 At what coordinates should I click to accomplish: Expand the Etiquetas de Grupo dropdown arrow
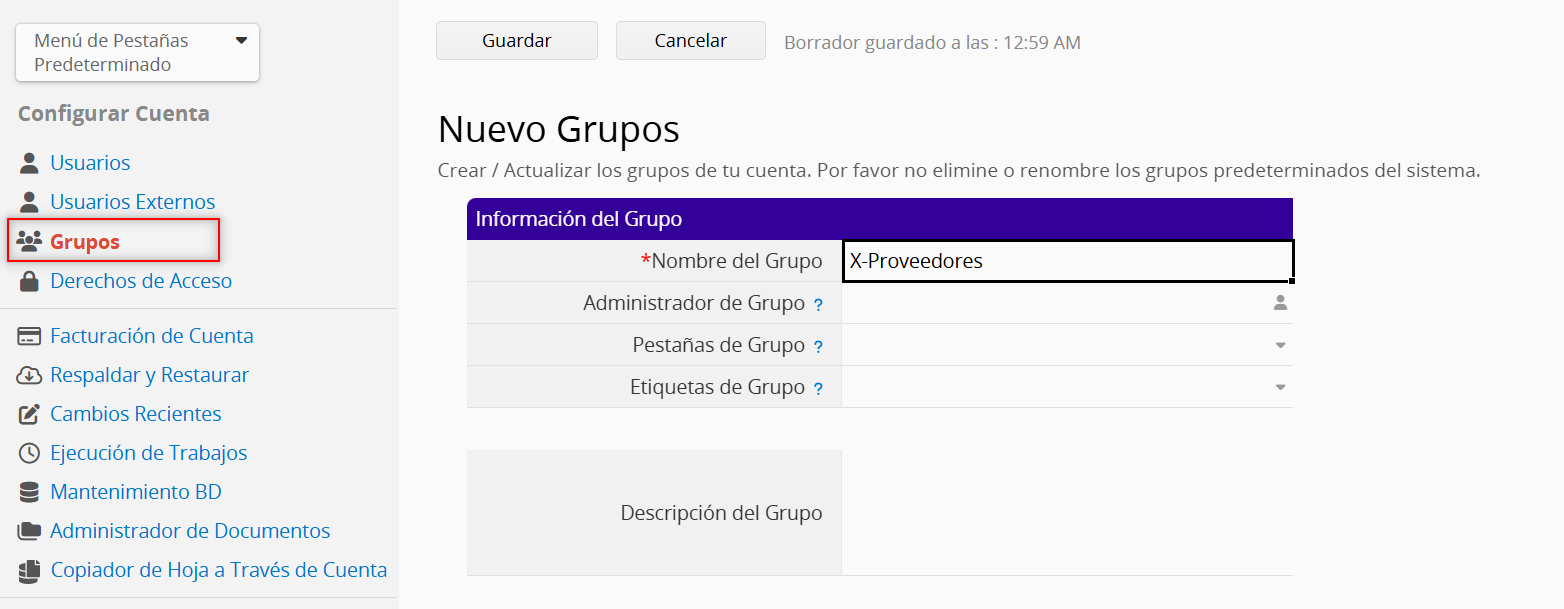click(x=1280, y=387)
